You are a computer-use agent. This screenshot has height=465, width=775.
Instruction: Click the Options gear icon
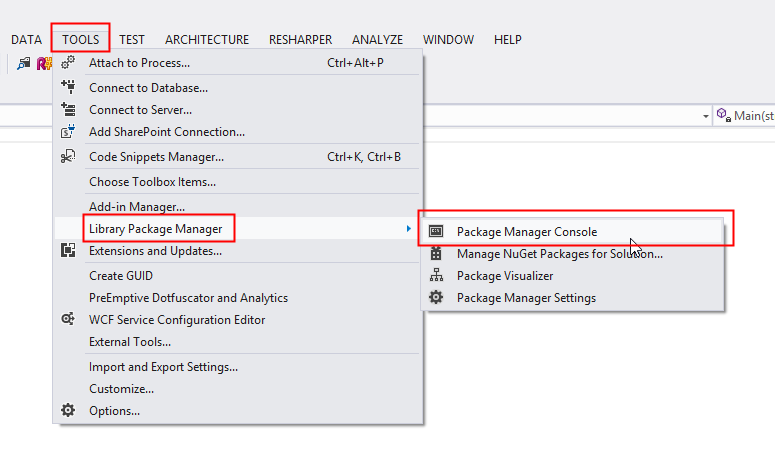pyautogui.click(x=68, y=410)
